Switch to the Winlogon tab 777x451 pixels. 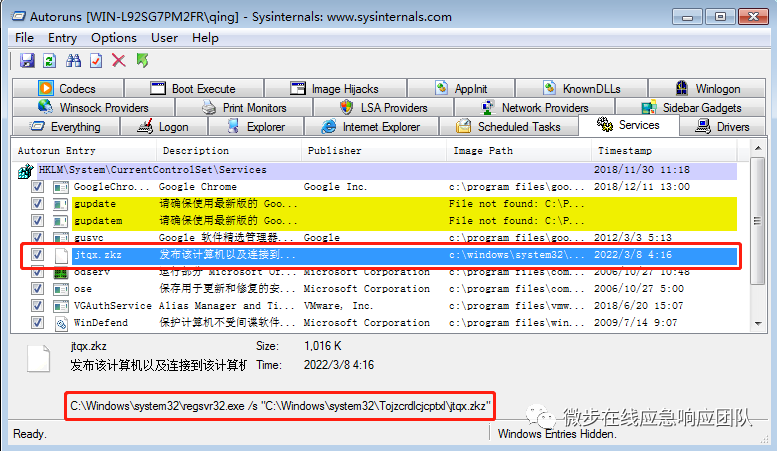click(708, 88)
